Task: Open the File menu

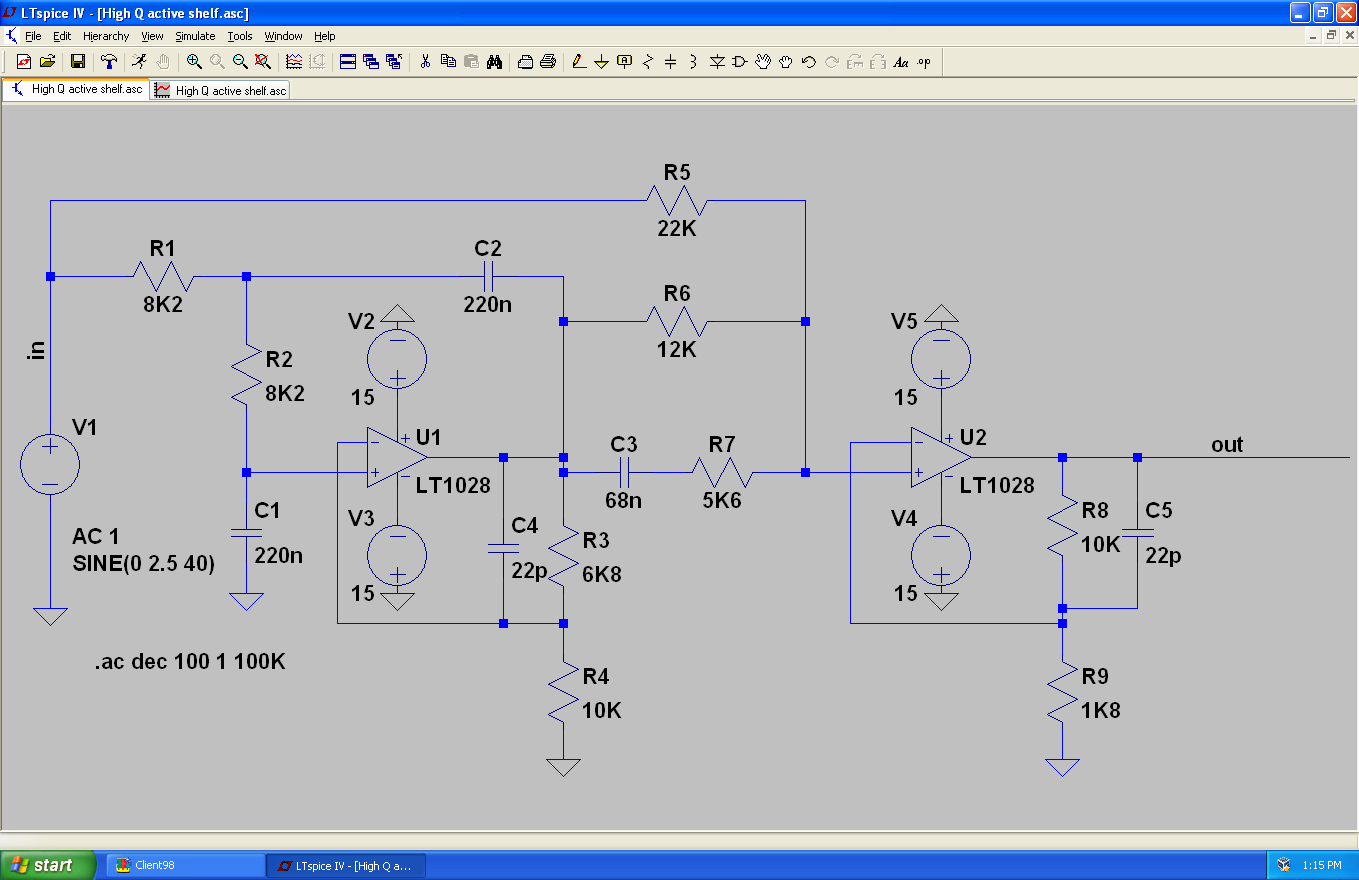Action: 33,36
